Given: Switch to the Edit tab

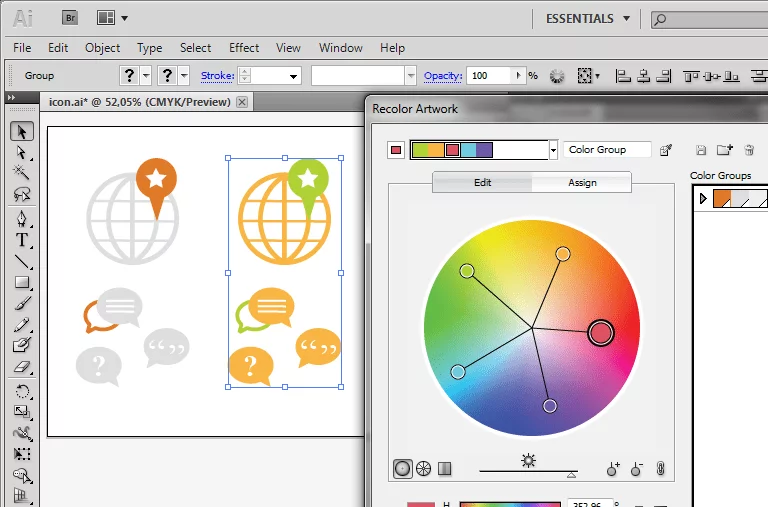Looking at the screenshot, I should click(482, 182).
